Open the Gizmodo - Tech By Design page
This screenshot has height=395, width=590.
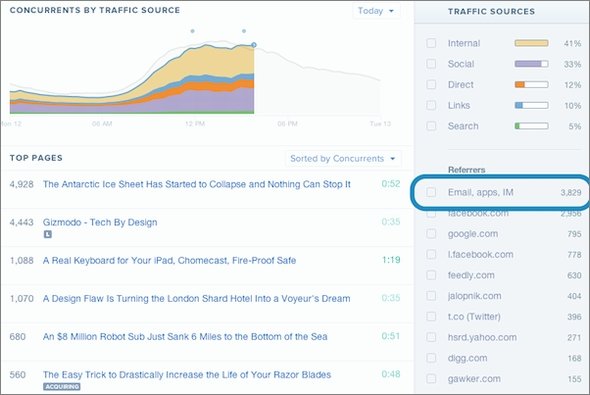tap(100, 222)
